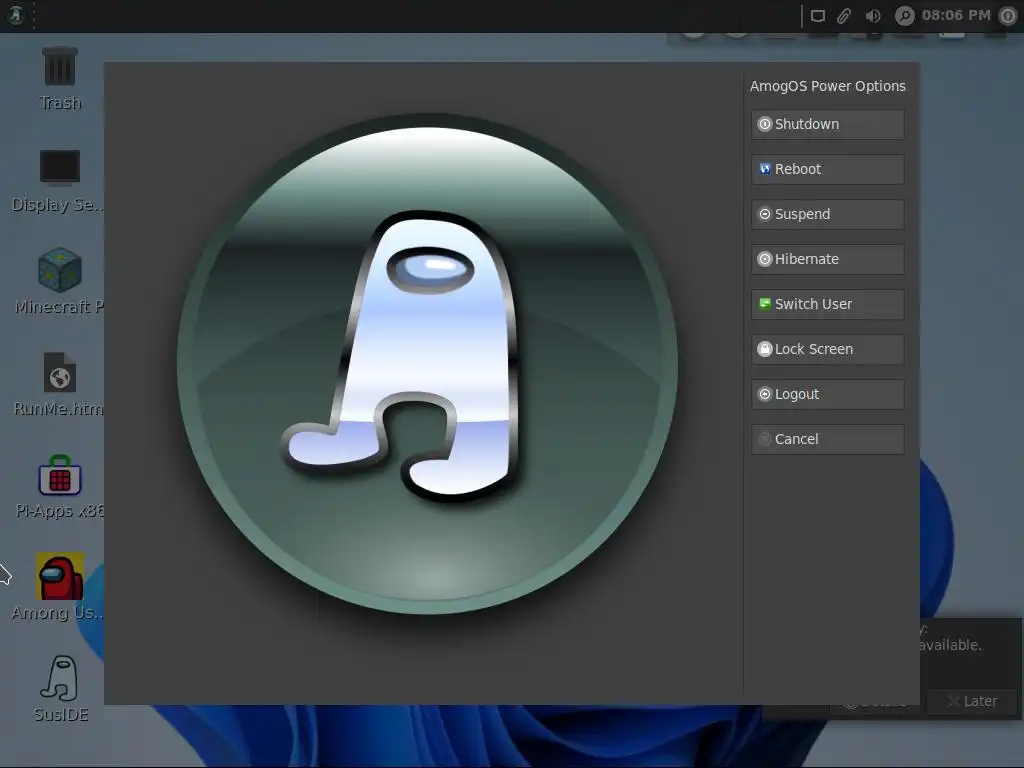
Task: Open the paperclip clipboard tray icon
Action: click(x=844, y=16)
